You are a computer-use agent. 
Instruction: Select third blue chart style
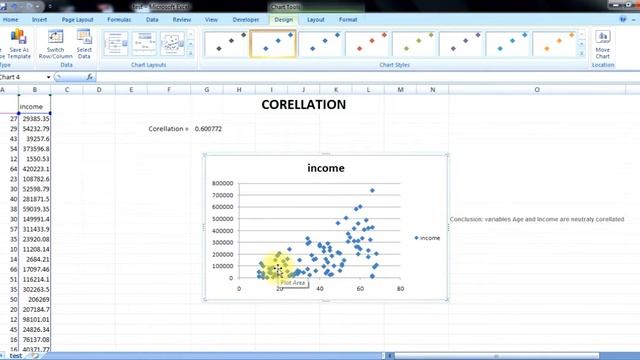tap(320, 43)
